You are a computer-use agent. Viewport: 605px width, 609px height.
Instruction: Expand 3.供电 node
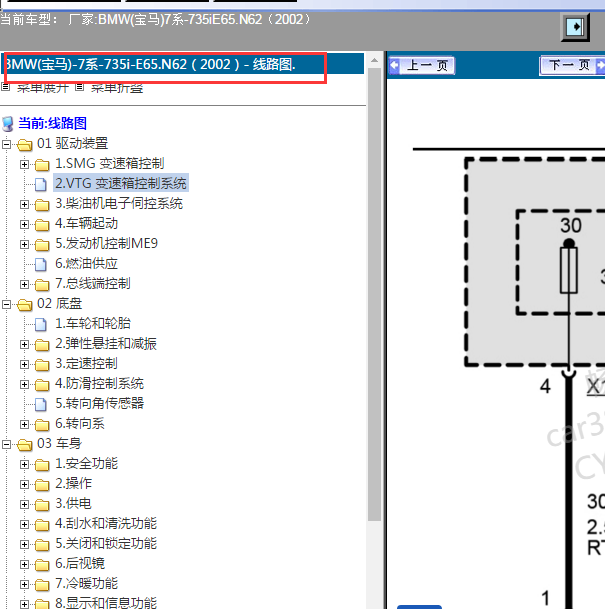coord(24,505)
